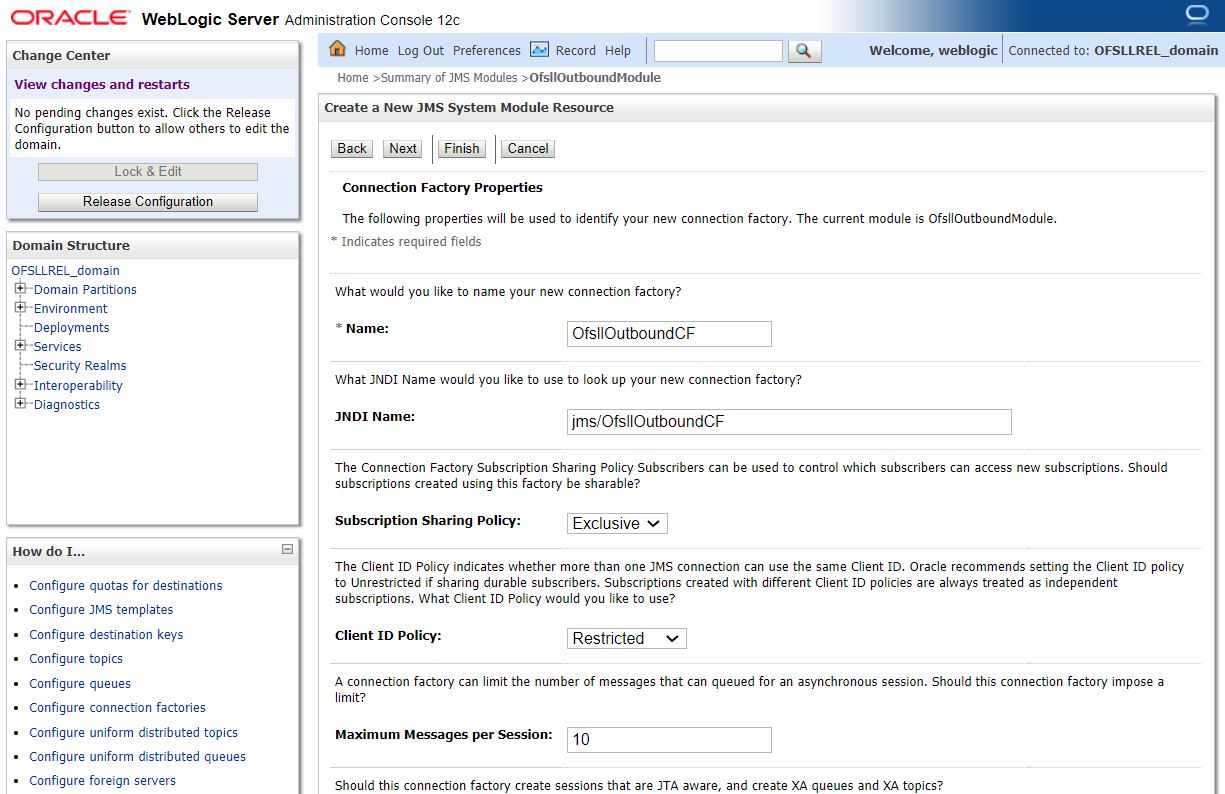The height and width of the screenshot is (794, 1225).
Task: Click Record in toolbar
Action: coord(576,50)
